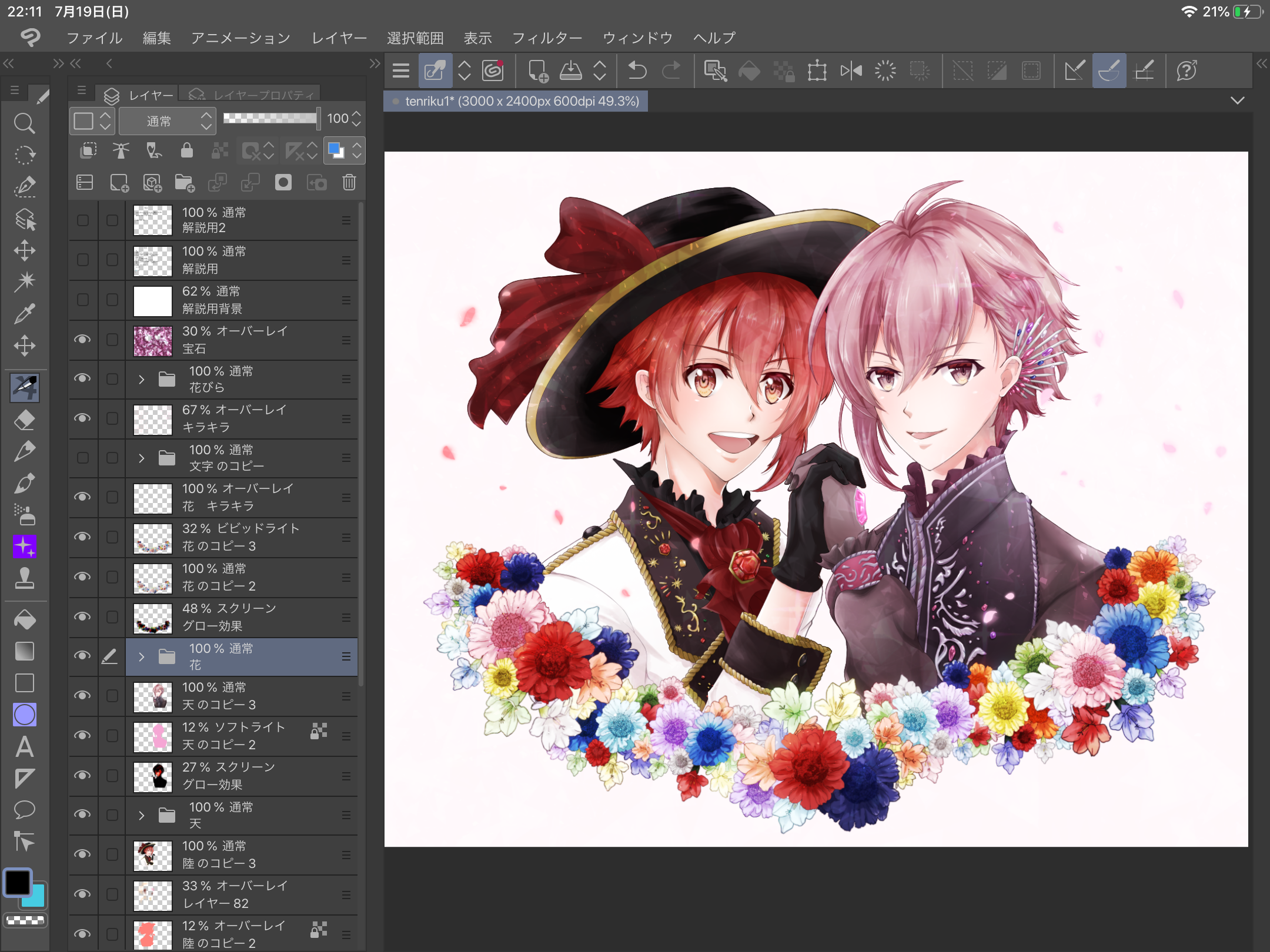Image resolution: width=1270 pixels, height=952 pixels.
Task: Expand the 天 layer folder
Action: tap(141, 815)
